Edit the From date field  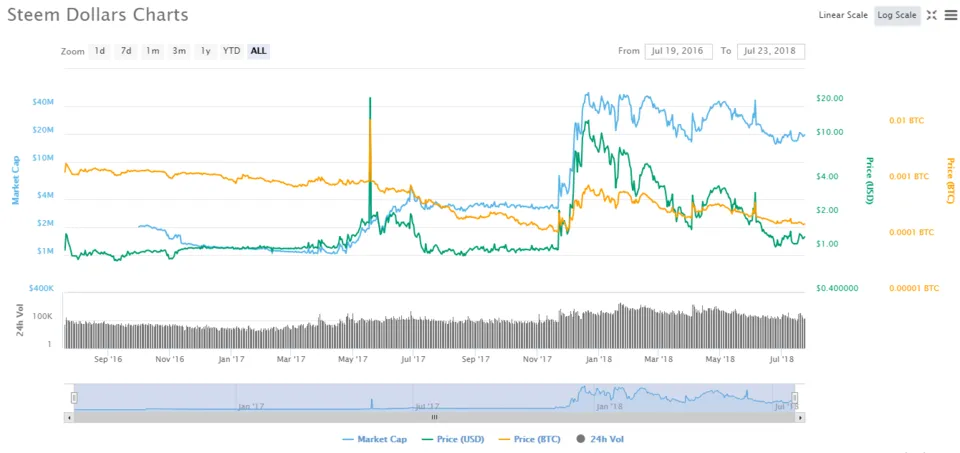click(678, 51)
